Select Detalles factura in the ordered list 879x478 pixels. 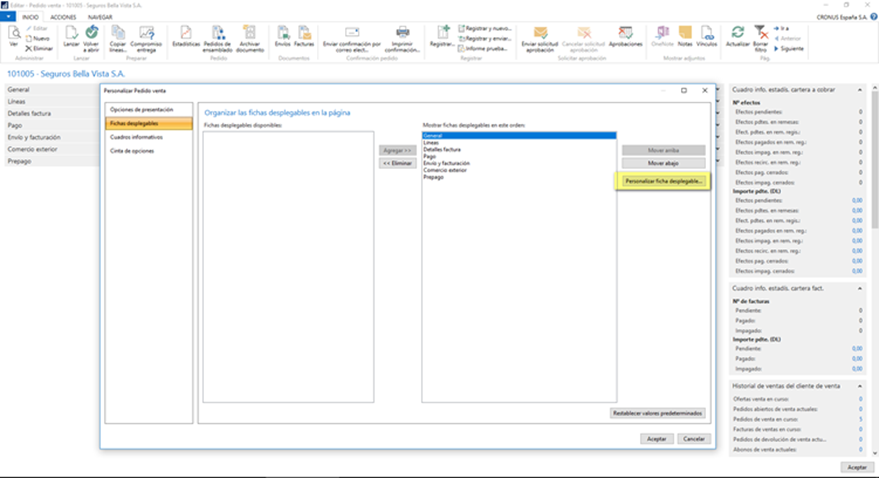519,150
